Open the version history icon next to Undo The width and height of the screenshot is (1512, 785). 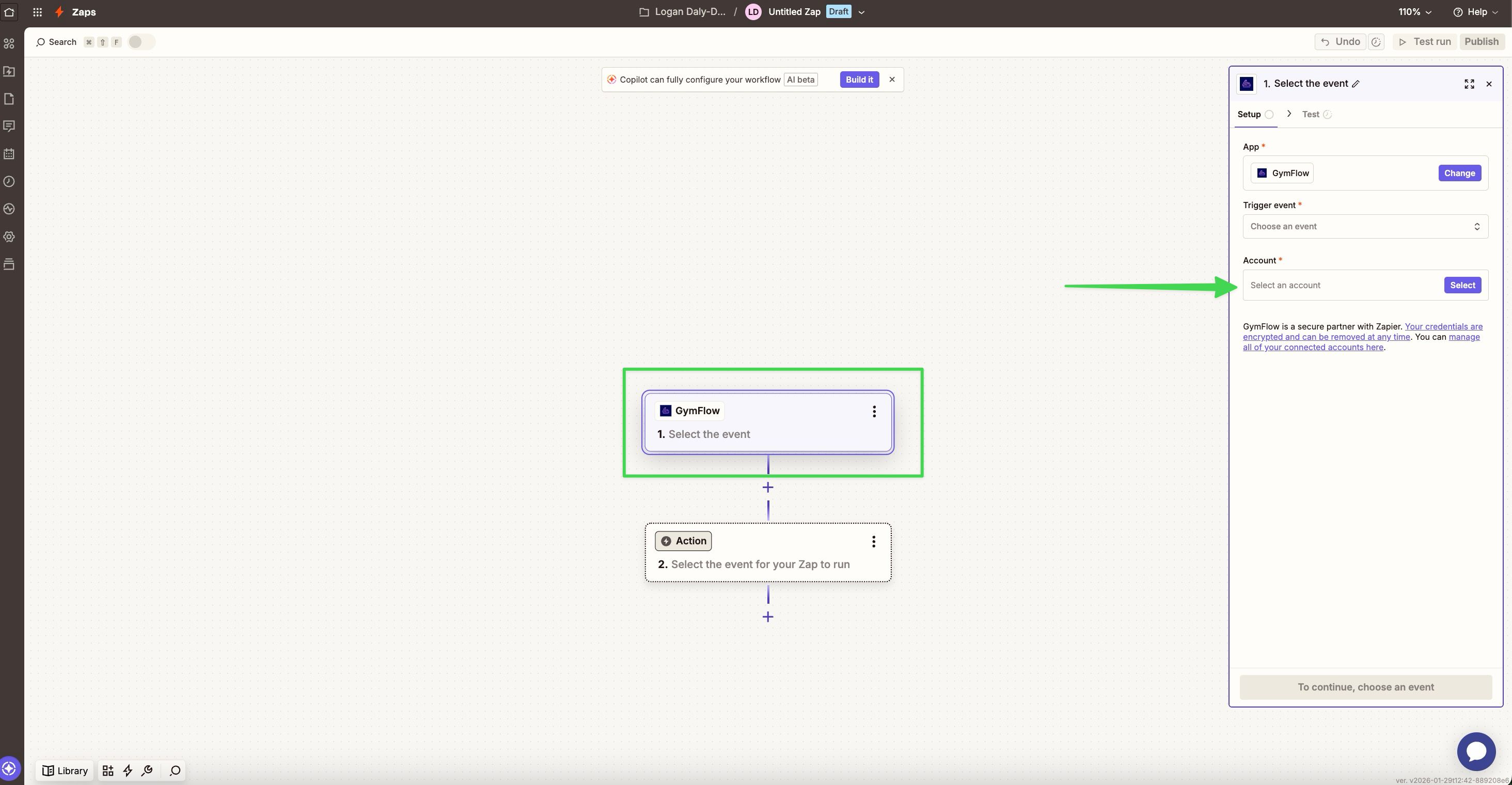(x=1376, y=42)
